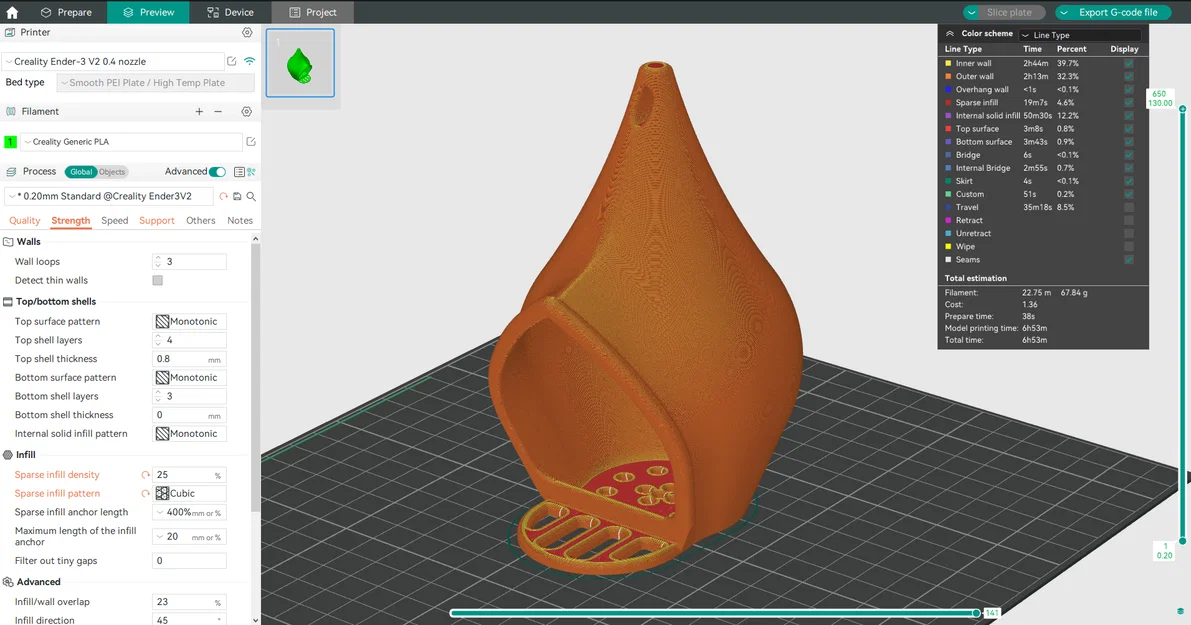Open the Top surface pattern dropdown

point(189,322)
